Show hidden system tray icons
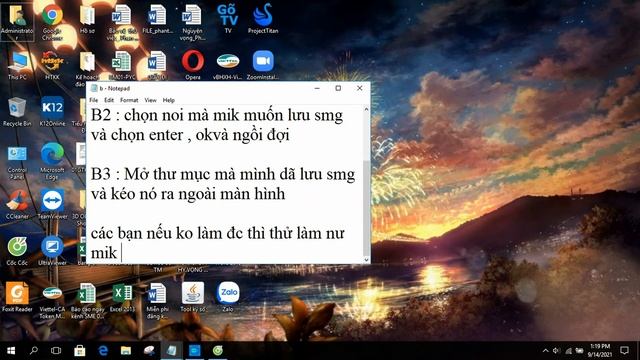640x360 pixels. pos(546,351)
